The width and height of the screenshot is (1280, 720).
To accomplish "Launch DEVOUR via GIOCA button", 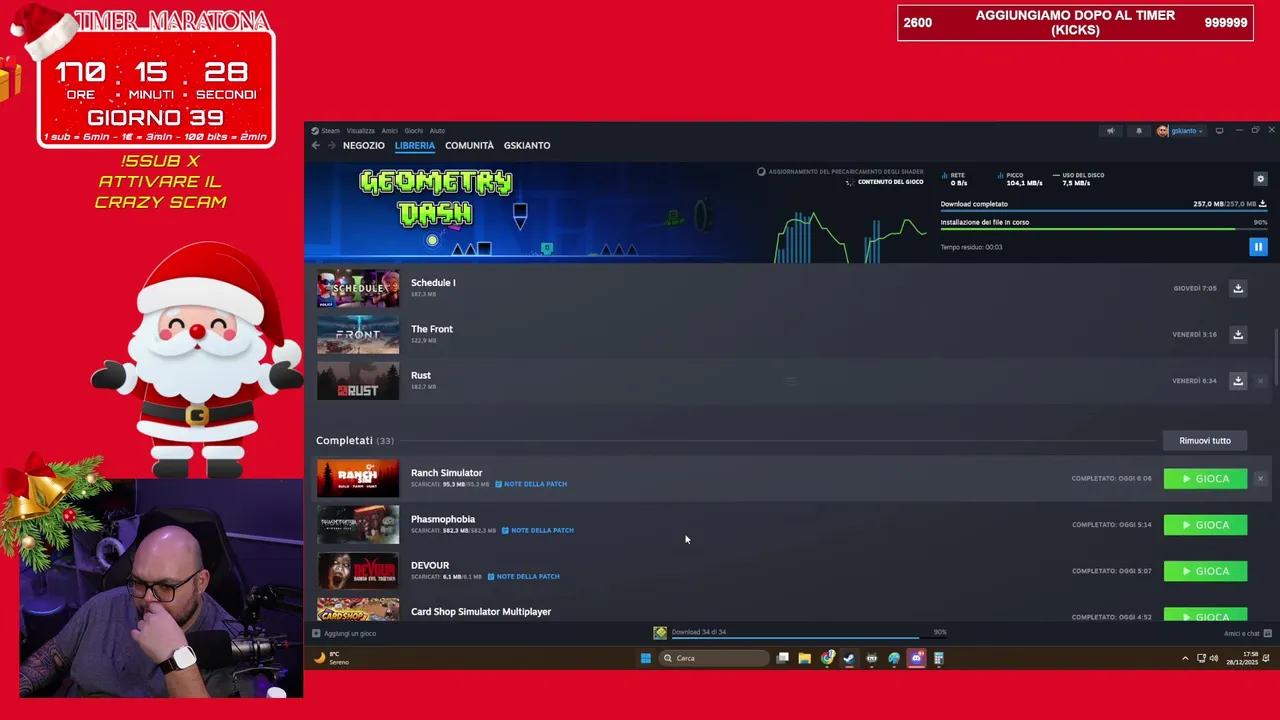I will (1205, 571).
